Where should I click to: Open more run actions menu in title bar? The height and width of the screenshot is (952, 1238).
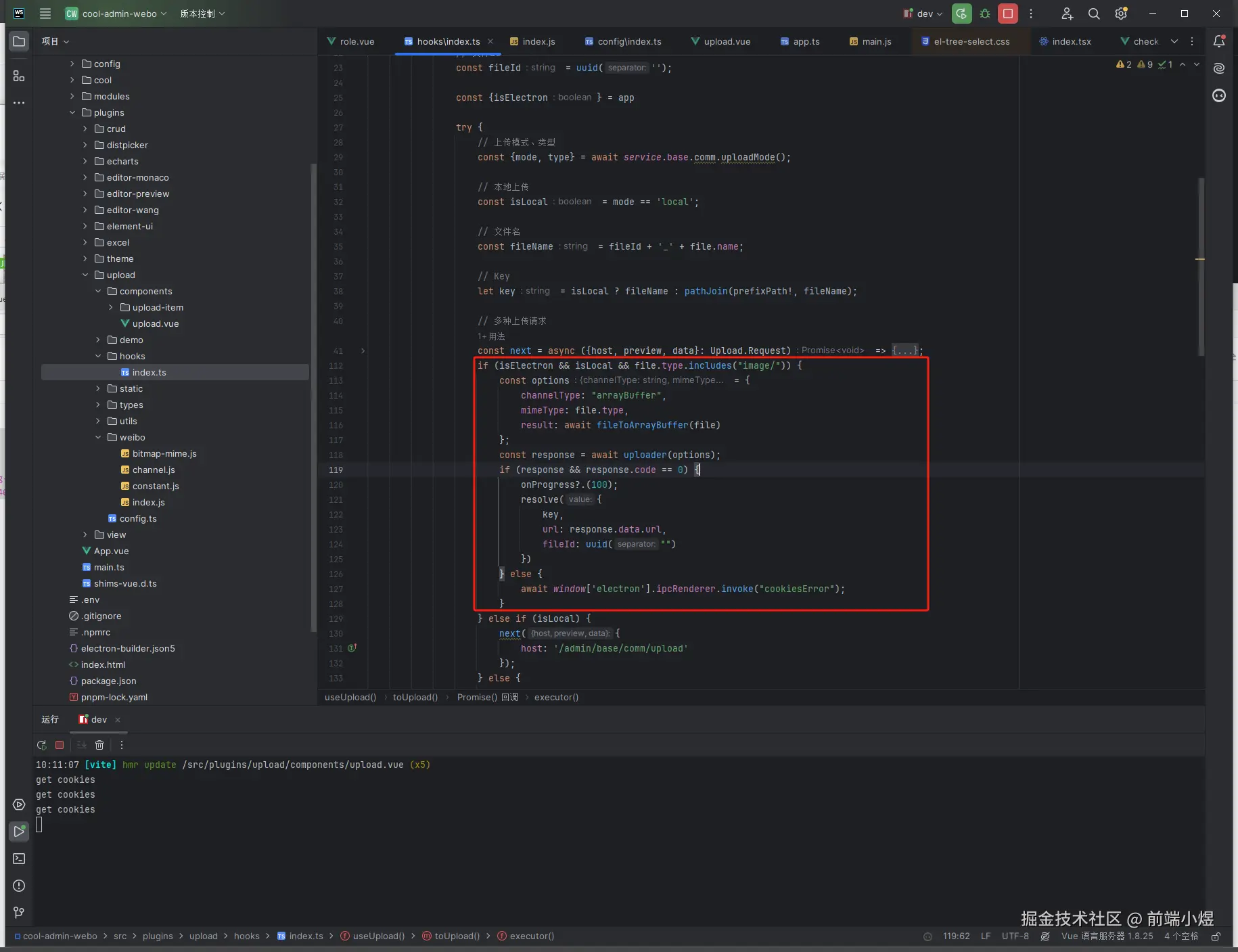tap(1031, 14)
